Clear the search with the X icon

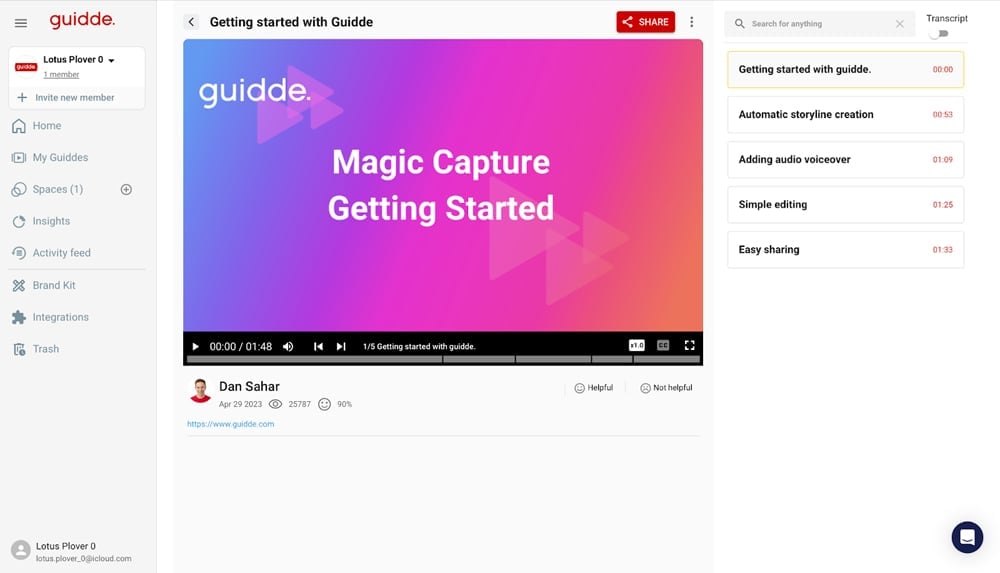pyautogui.click(x=899, y=24)
